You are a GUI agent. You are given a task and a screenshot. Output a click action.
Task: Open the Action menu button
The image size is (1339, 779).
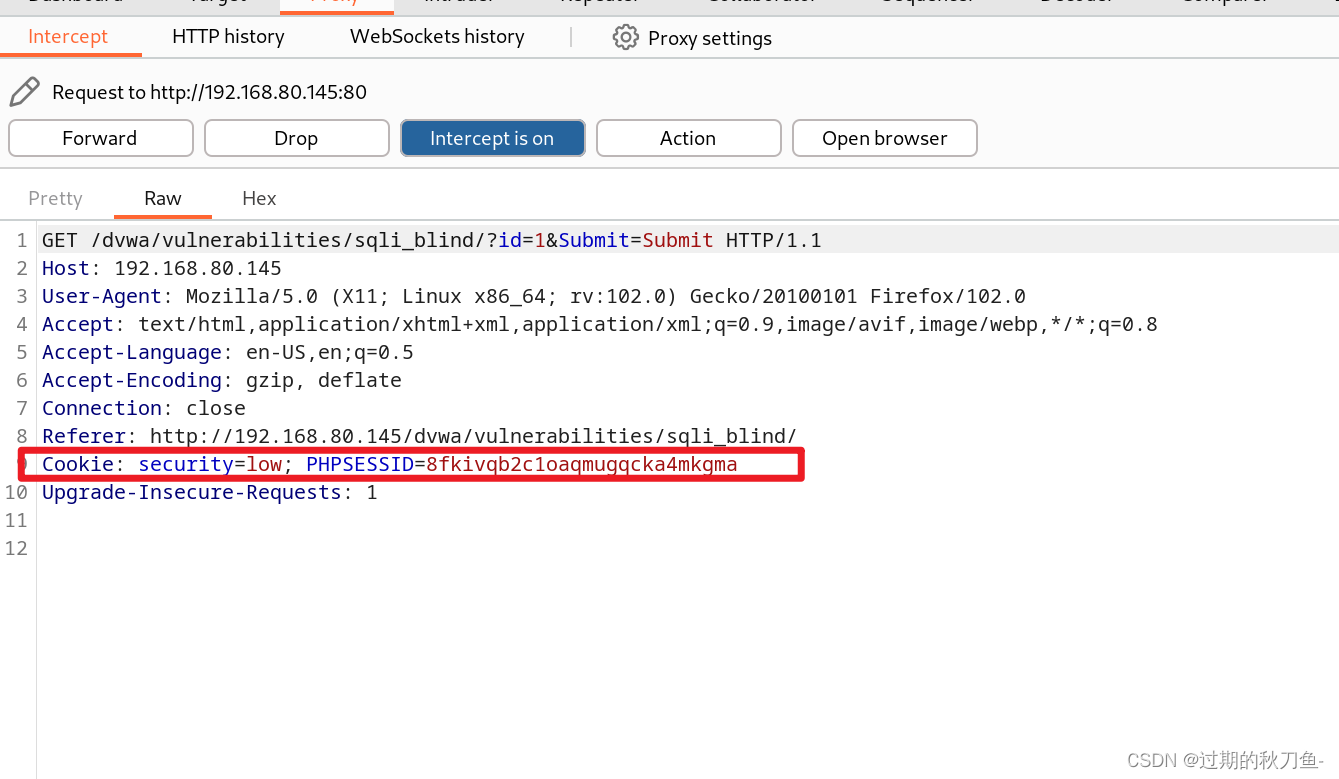click(688, 138)
